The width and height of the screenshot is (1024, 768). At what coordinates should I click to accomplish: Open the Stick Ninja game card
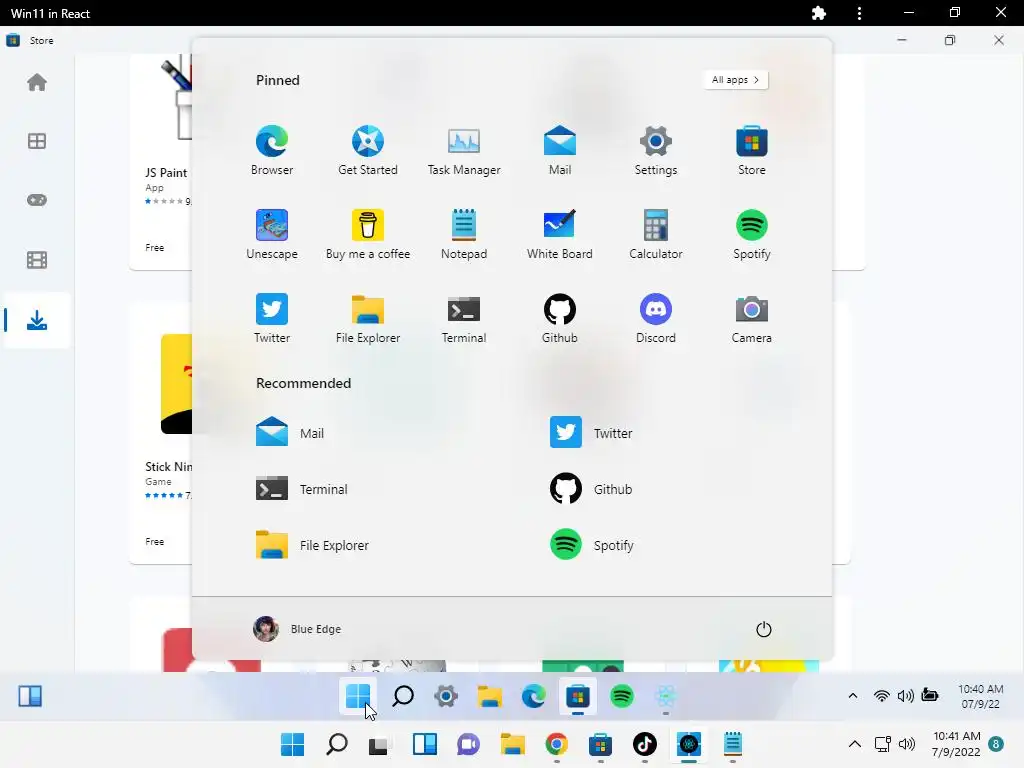(161, 432)
